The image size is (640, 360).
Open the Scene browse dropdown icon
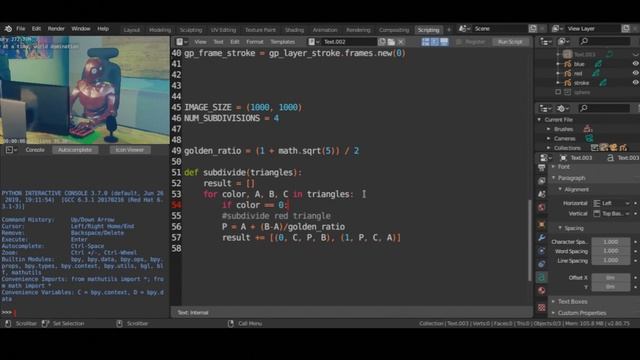point(464,29)
